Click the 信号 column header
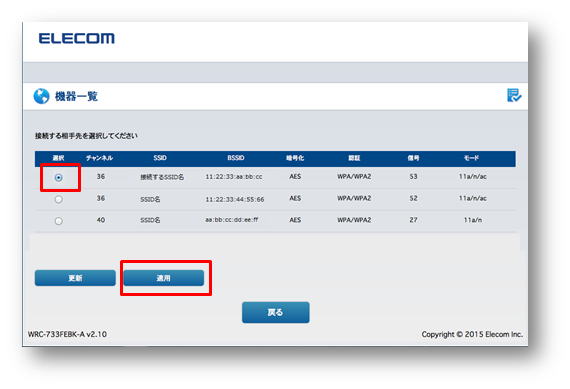Screen dimensions: 570x389 [x=413, y=158]
